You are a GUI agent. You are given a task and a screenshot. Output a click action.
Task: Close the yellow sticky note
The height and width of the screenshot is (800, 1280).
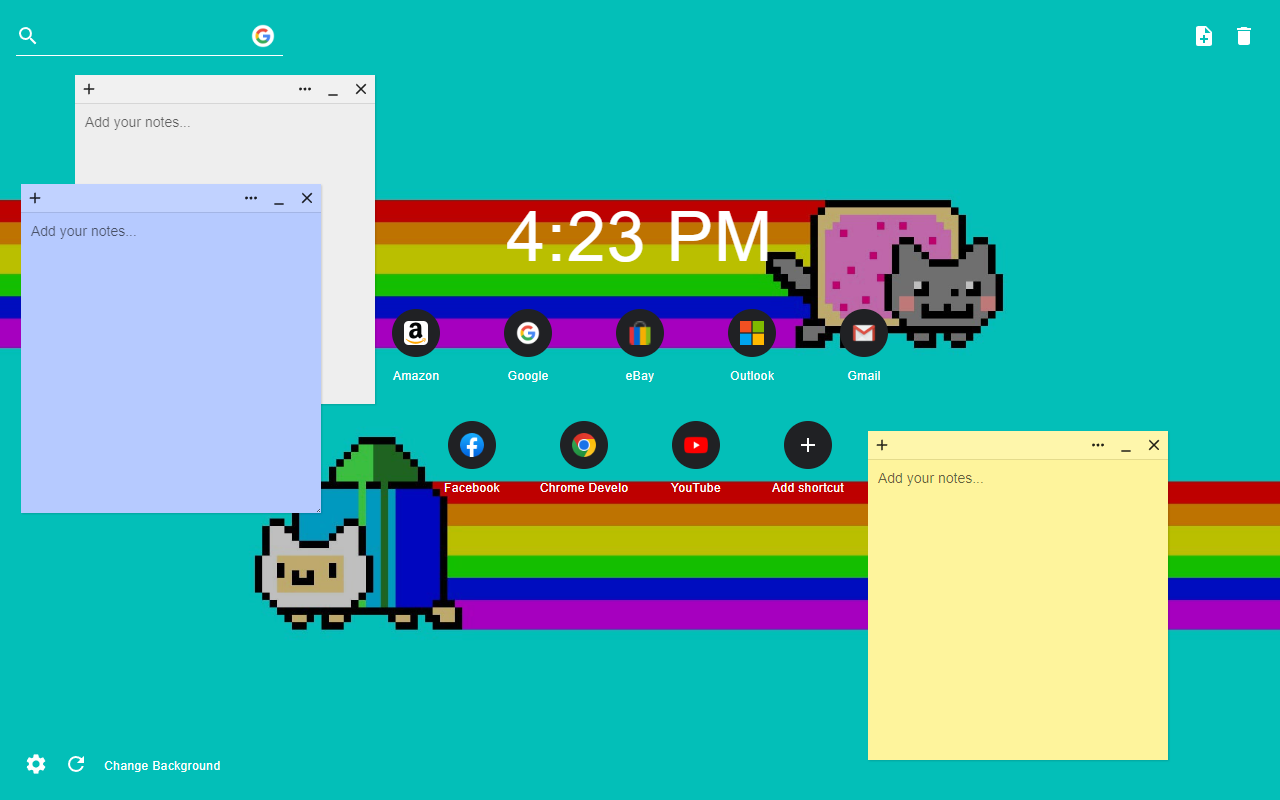(x=1154, y=445)
